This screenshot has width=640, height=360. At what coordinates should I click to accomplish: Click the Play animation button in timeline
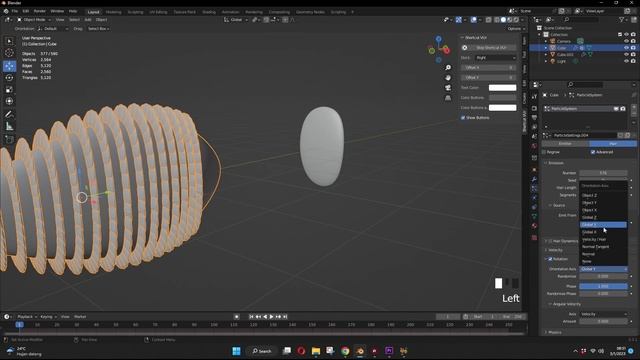271,317
